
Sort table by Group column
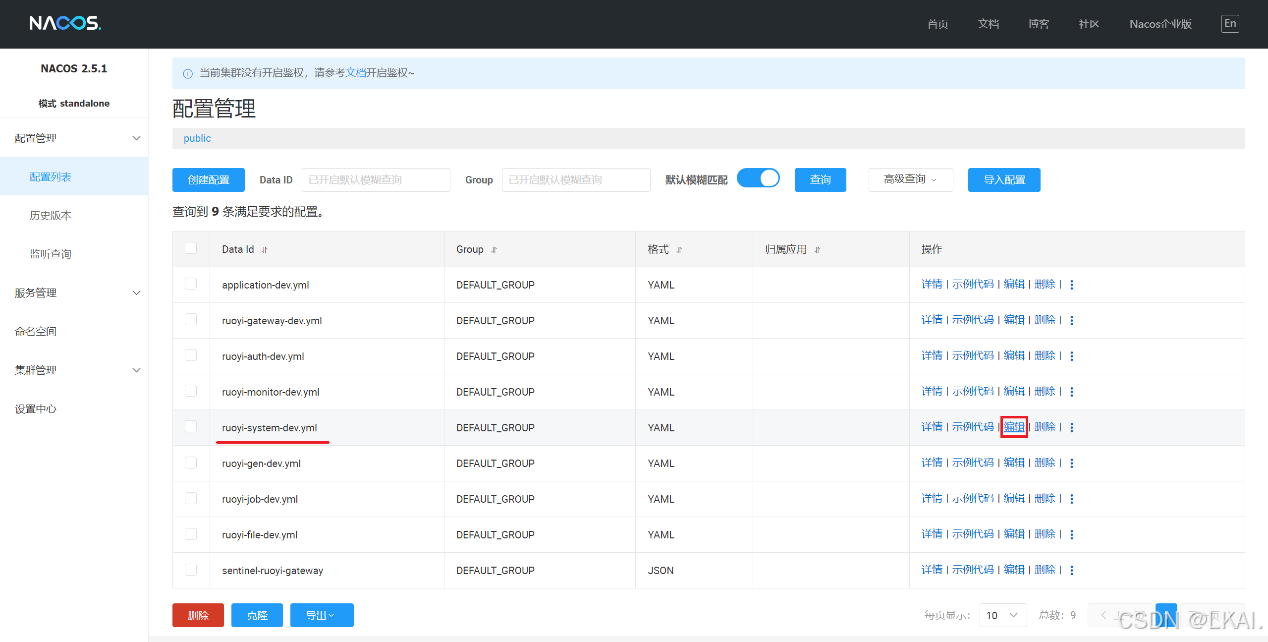(x=494, y=250)
